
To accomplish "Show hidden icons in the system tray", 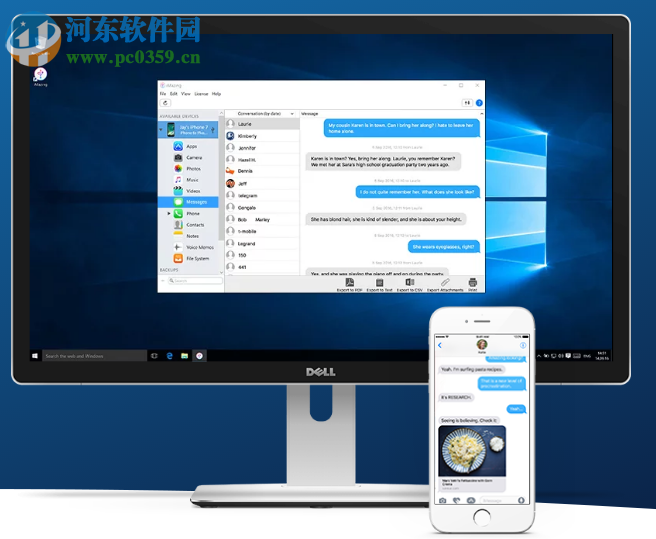I will click(539, 356).
